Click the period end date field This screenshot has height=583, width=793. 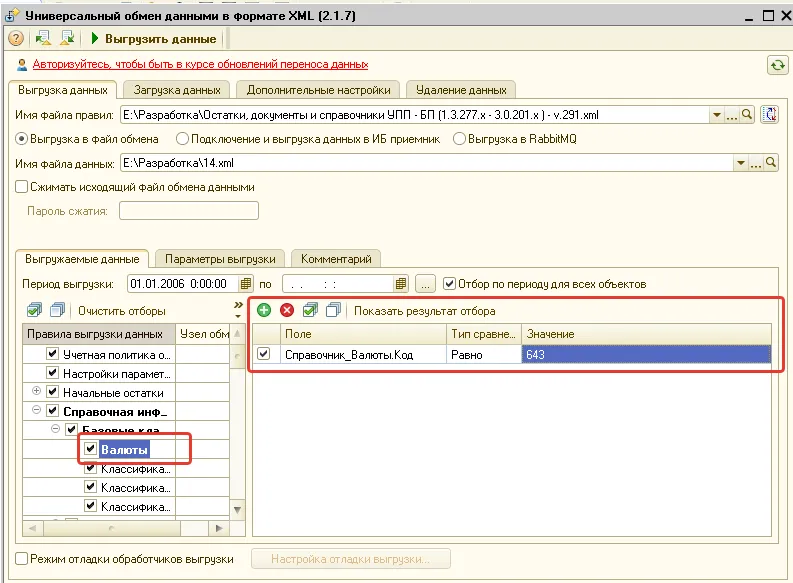click(x=338, y=284)
